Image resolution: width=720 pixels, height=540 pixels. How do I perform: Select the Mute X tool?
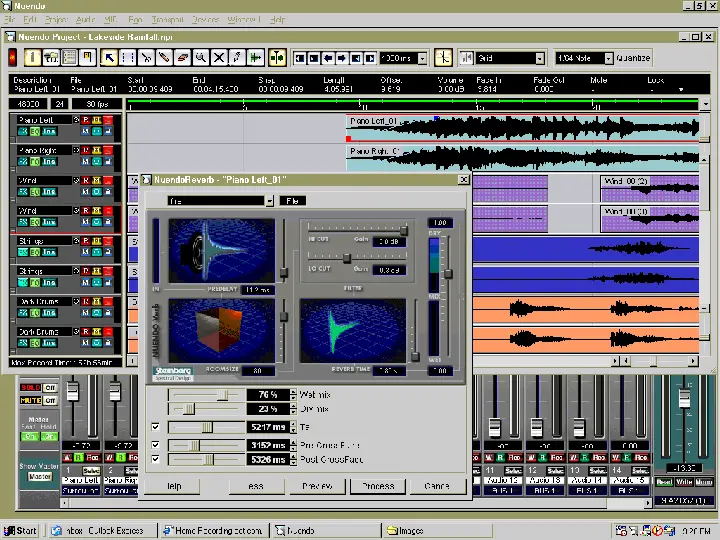click(219, 58)
